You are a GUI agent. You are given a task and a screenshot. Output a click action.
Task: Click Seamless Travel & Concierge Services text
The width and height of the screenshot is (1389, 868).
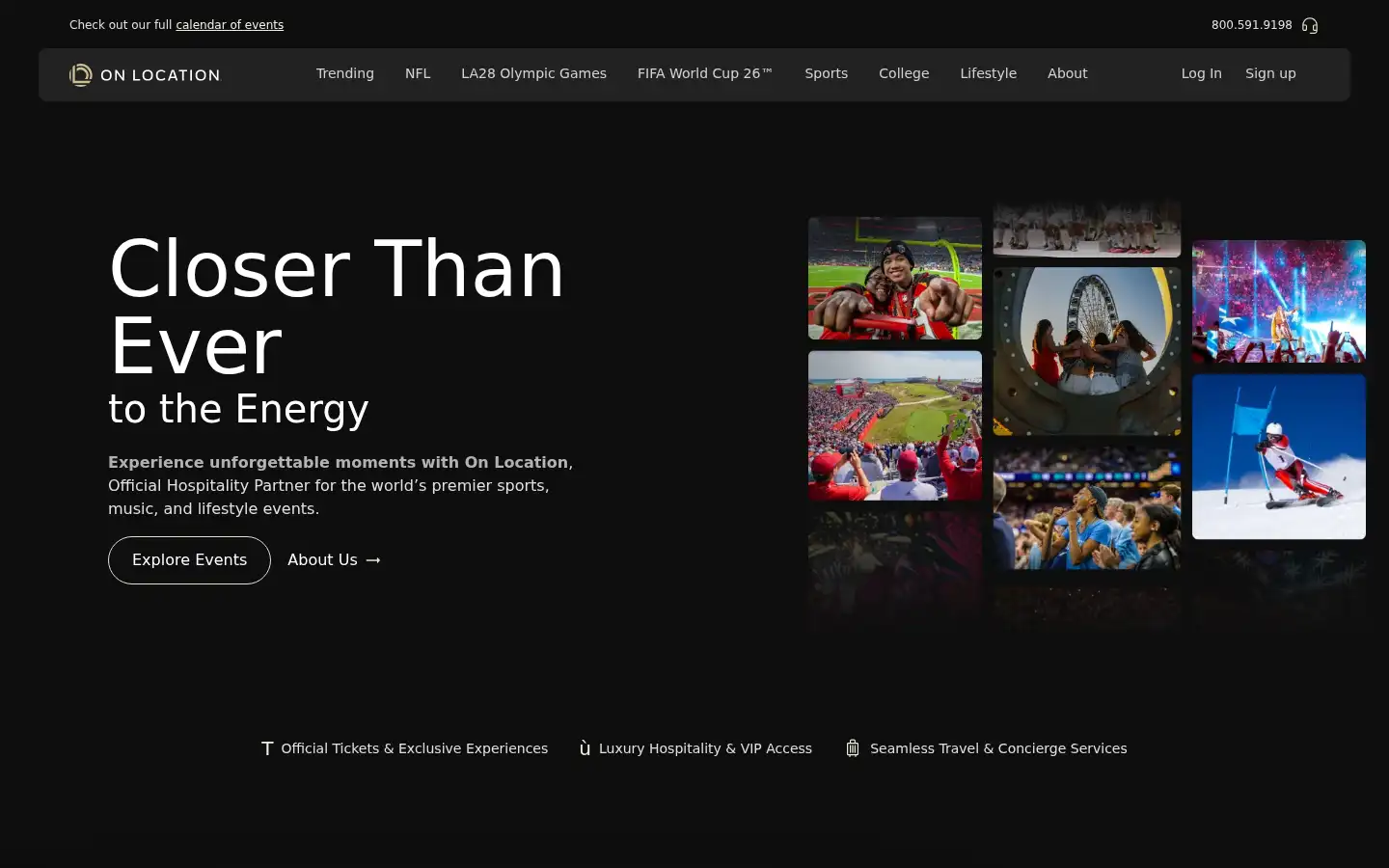998,748
